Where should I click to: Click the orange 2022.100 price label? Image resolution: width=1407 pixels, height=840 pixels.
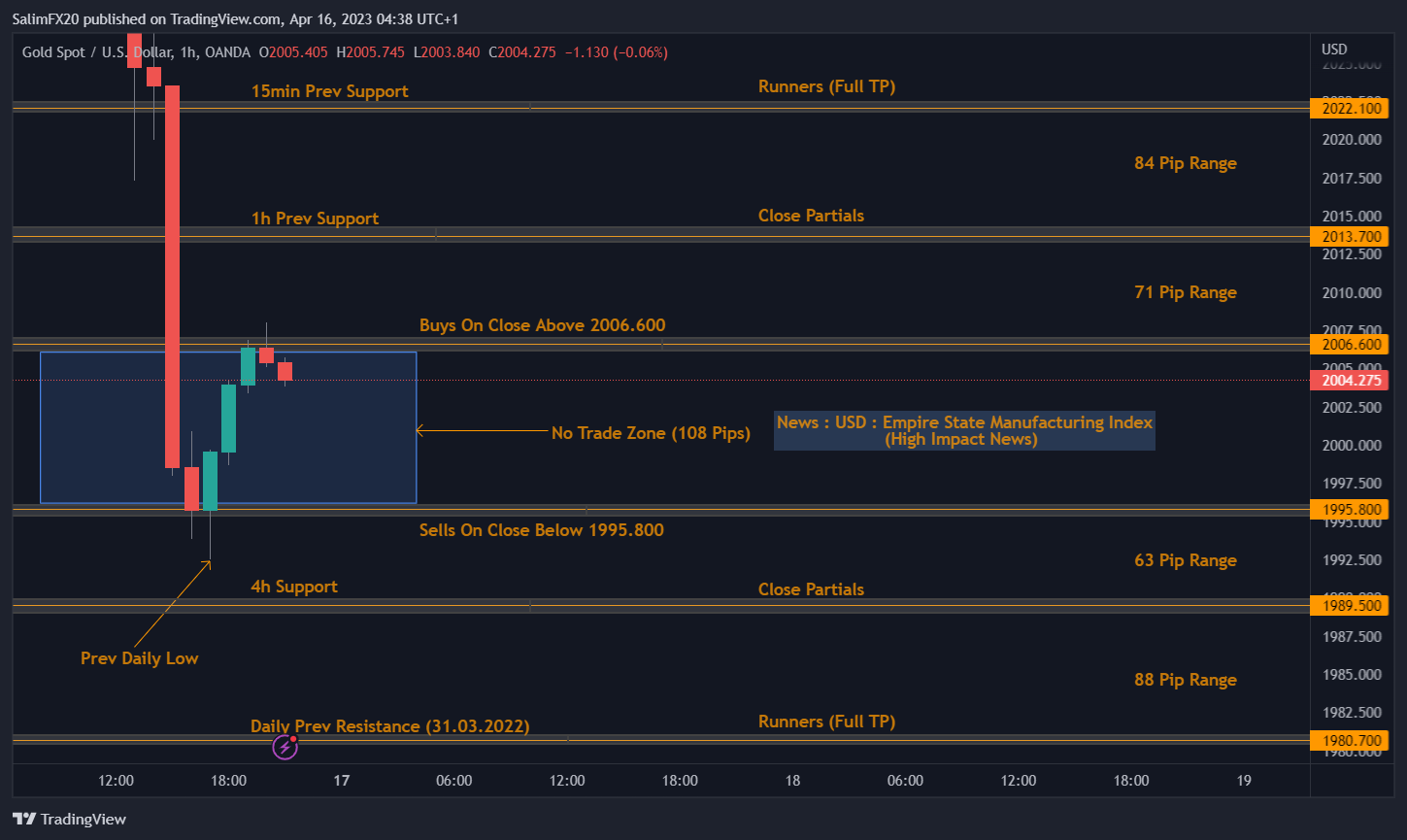1350,108
